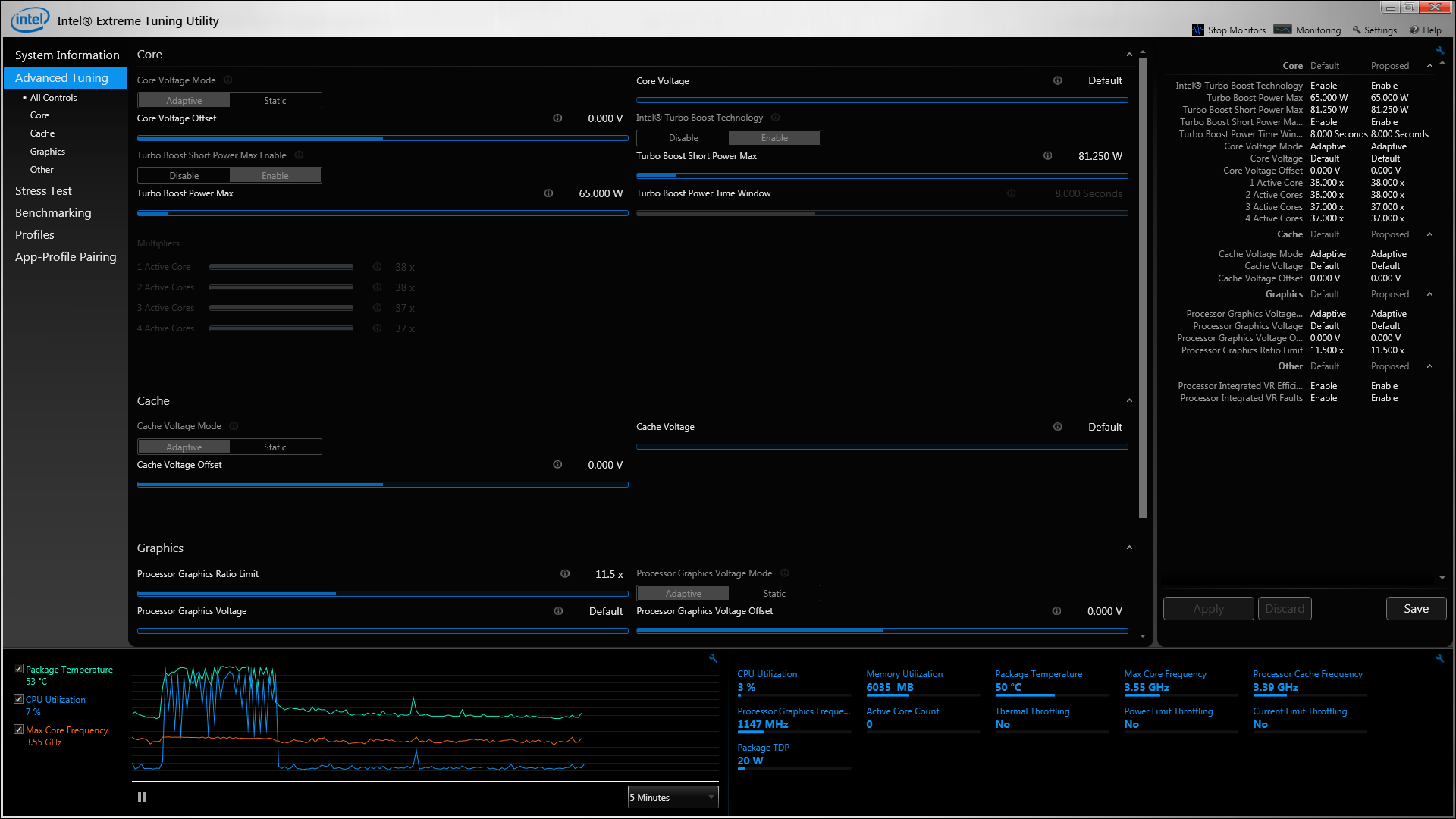Set Core Voltage Mode to Static
This screenshot has height=819, width=1456.
pos(275,101)
